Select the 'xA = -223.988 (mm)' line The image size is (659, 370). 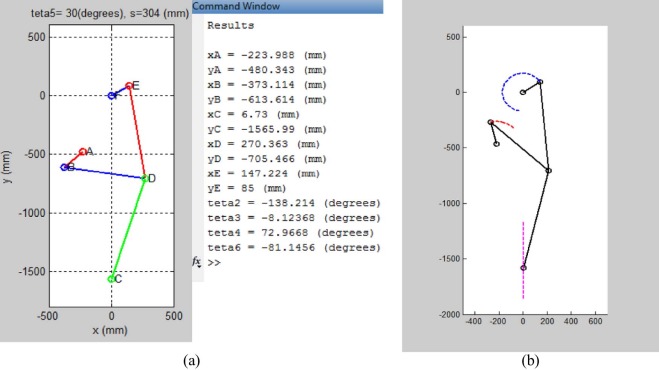point(267,55)
